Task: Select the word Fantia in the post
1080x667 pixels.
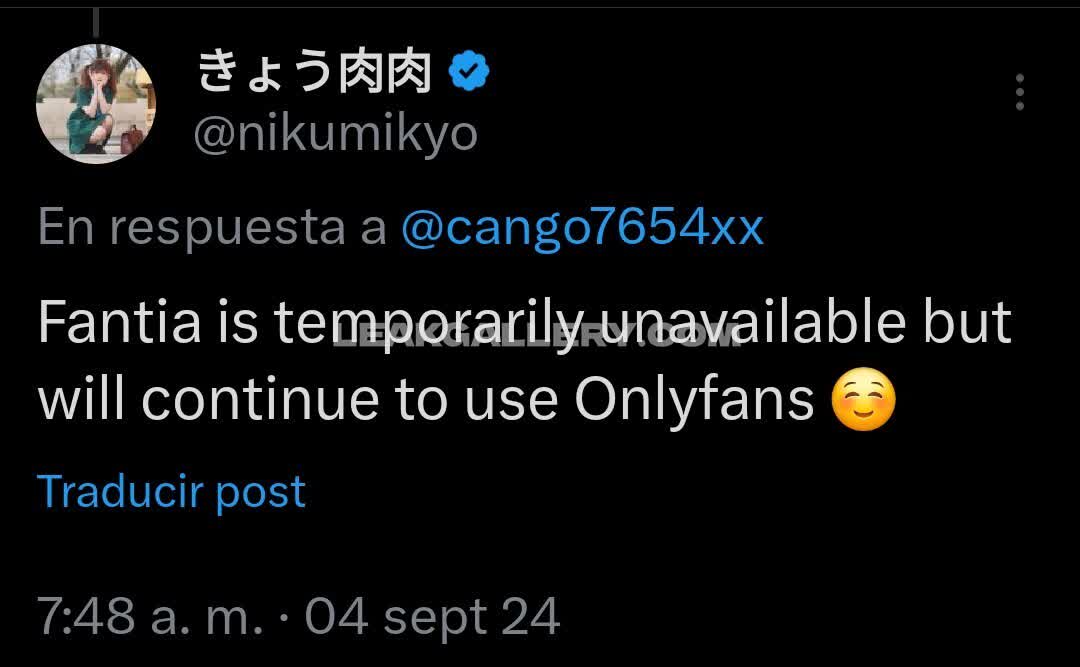Action: click(x=119, y=322)
